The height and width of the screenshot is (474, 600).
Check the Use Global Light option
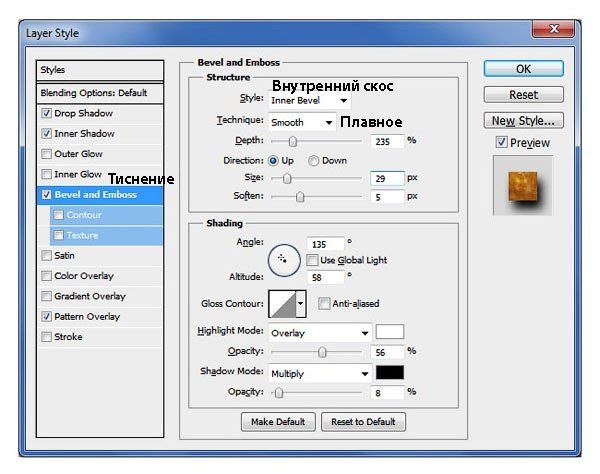point(312,260)
